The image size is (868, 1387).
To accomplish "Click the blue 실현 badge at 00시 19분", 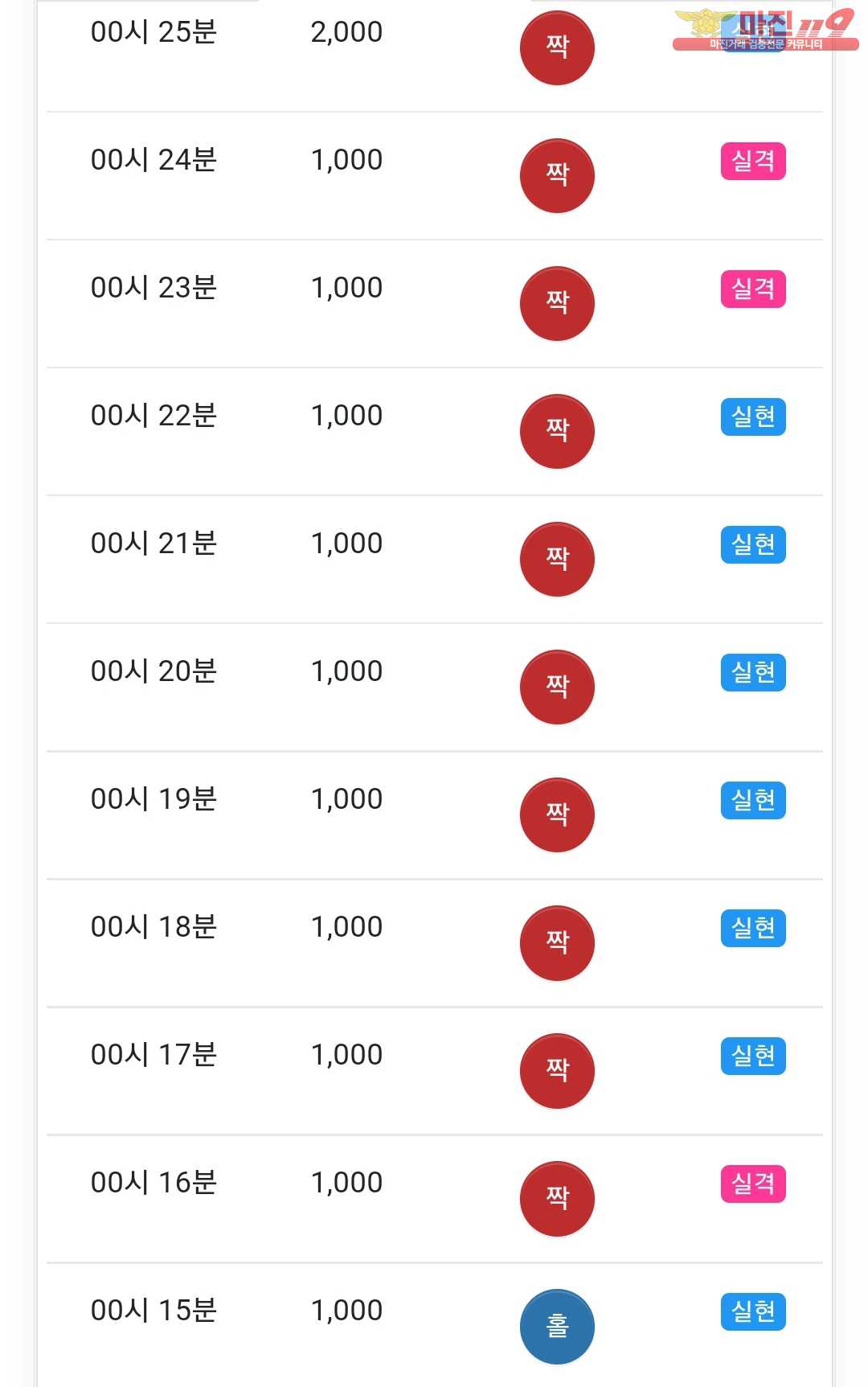I will [x=753, y=800].
